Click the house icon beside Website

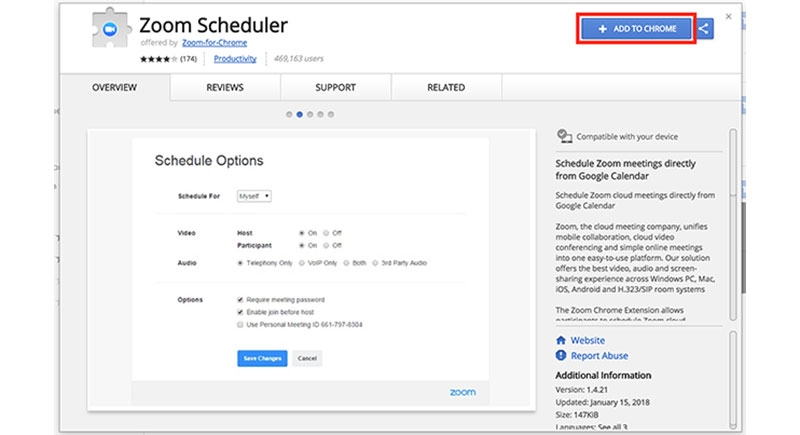pos(561,340)
